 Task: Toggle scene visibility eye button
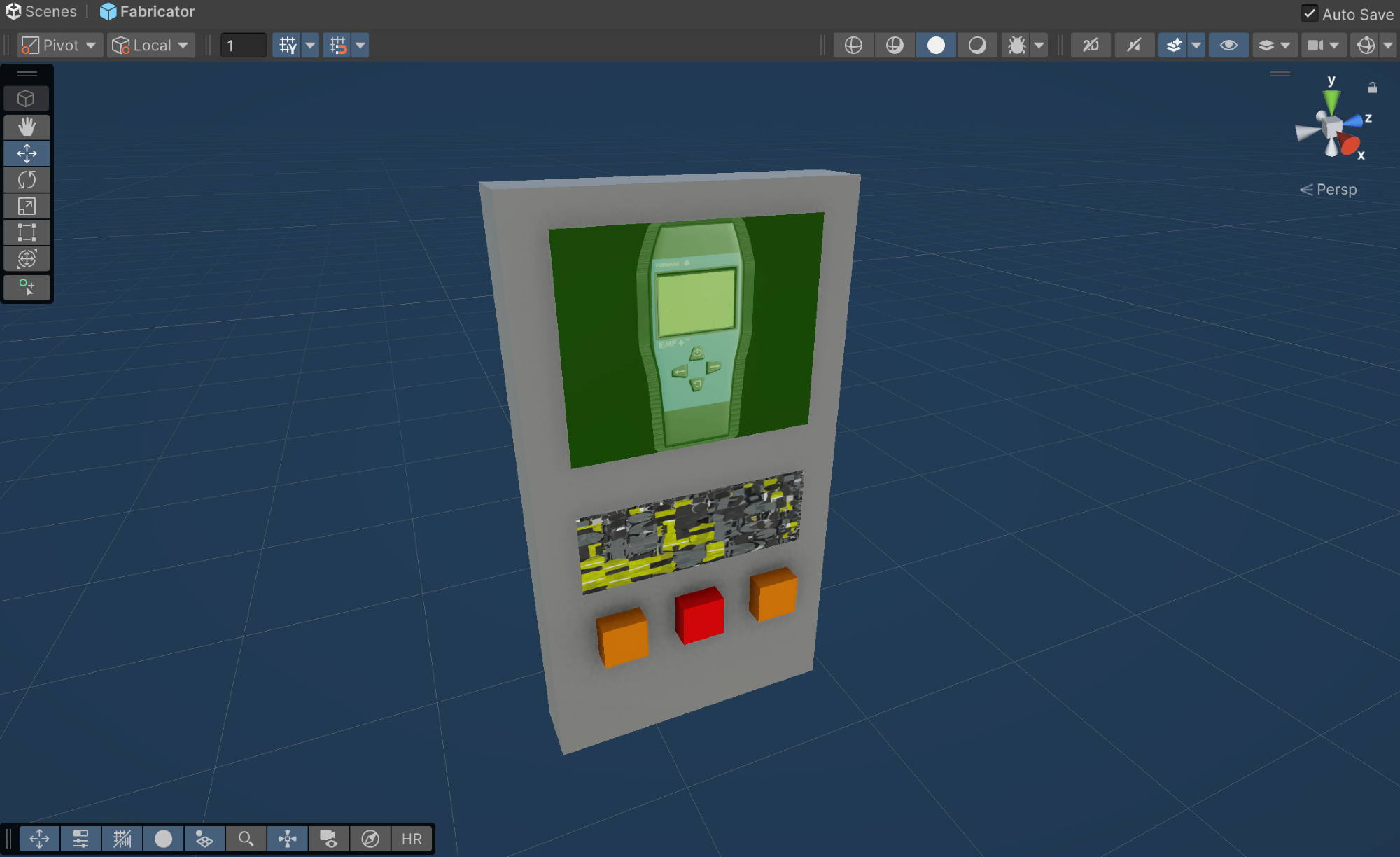[x=1228, y=46]
